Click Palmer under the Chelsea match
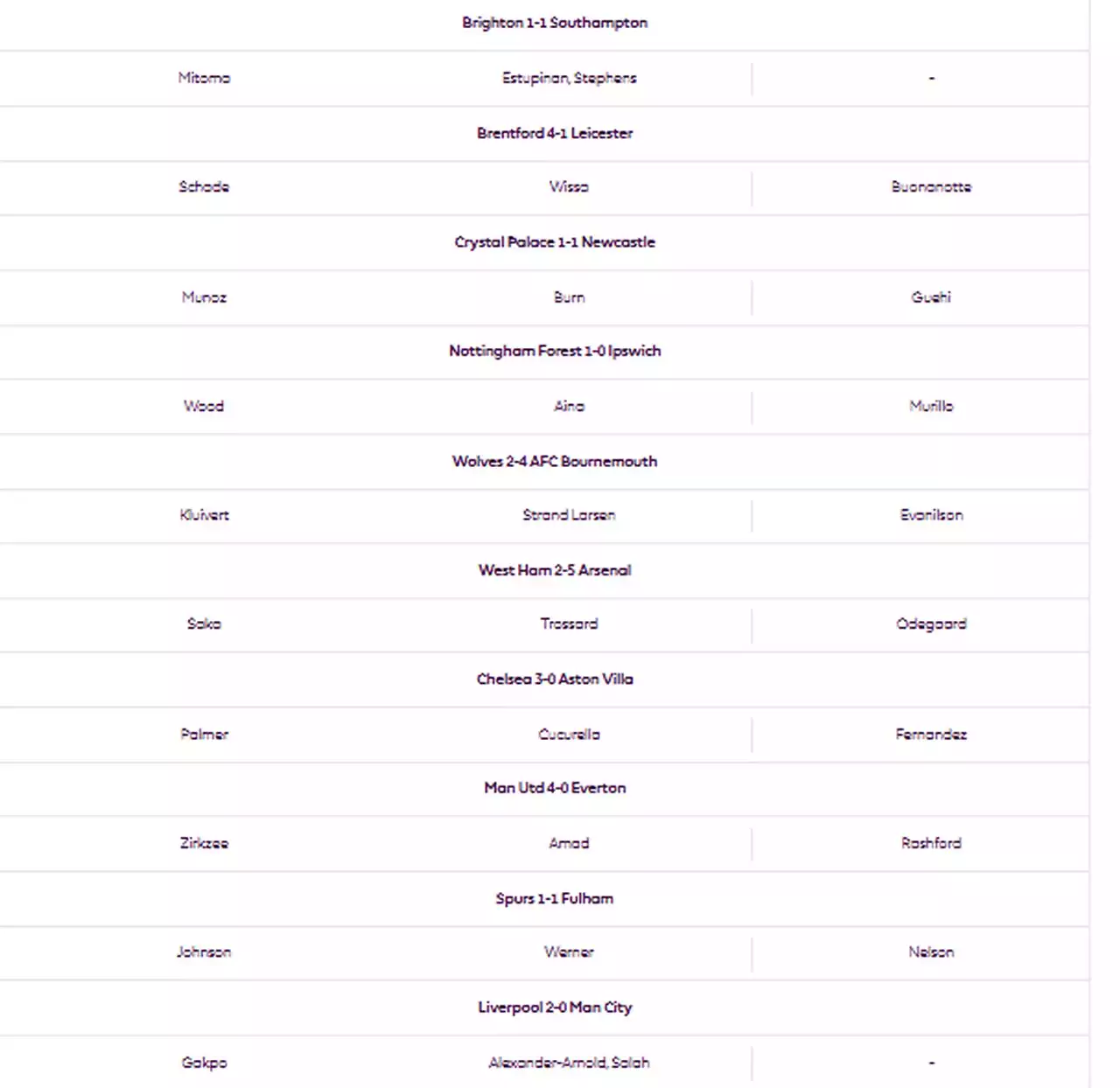This screenshot has height=1088, width=1120. [x=204, y=735]
